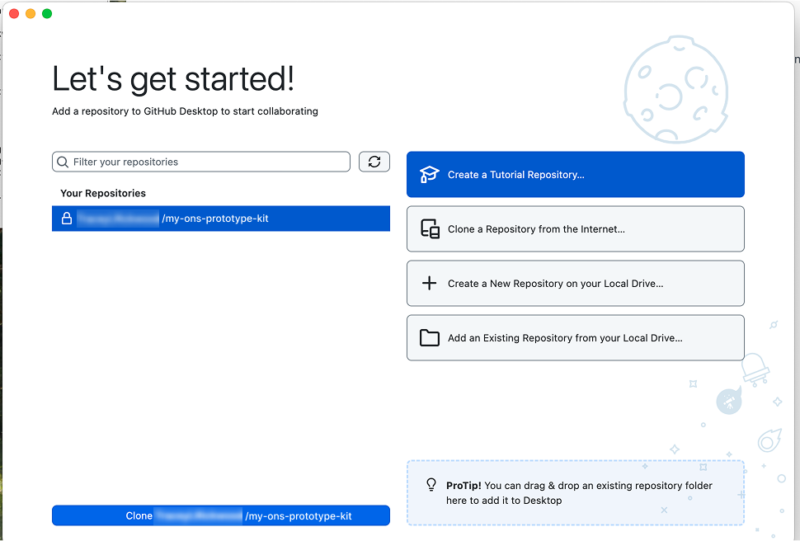Screen dimensions: 800x541
Task: Click the yellow minimize window button
Action: tap(31, 14)
